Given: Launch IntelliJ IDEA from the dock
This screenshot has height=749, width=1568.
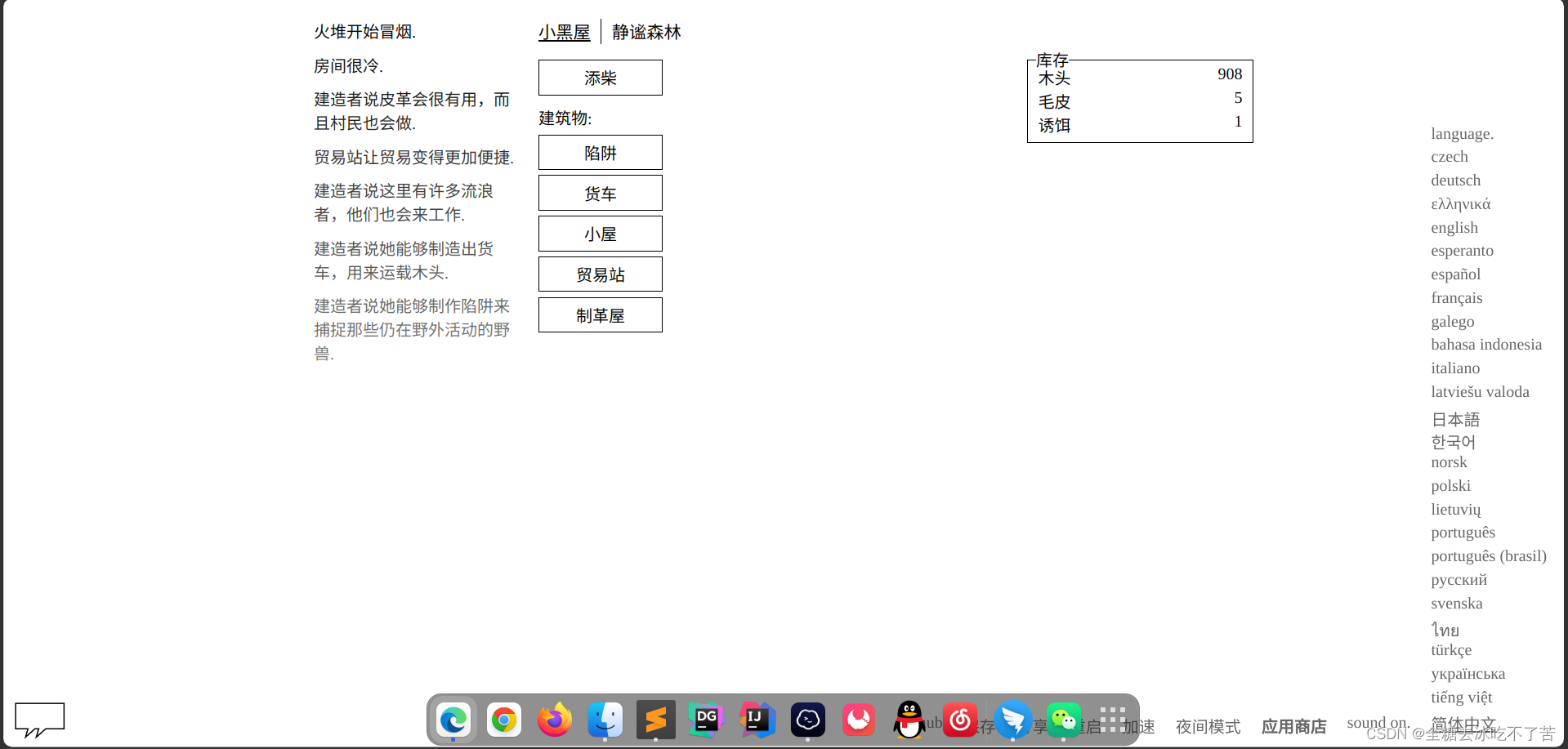Looking at the screenshot, I should 757,720.
